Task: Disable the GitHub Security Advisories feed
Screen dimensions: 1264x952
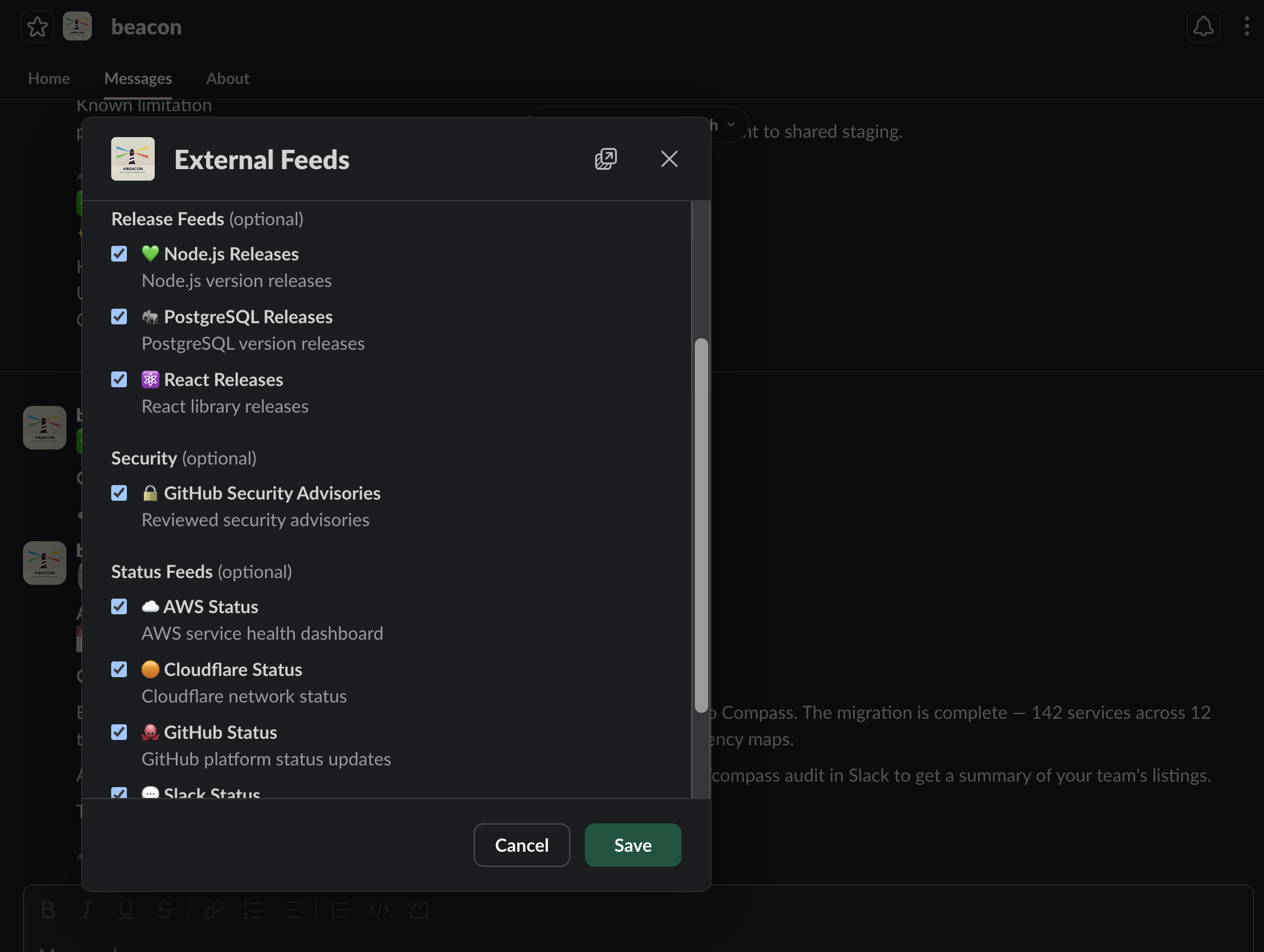Action: 118,493
